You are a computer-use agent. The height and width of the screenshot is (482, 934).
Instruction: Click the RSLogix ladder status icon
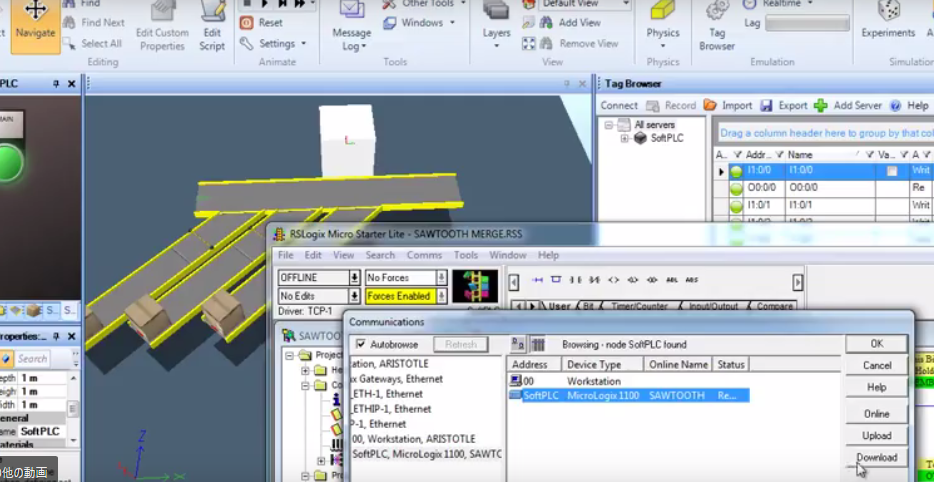(x=475, y=287)
